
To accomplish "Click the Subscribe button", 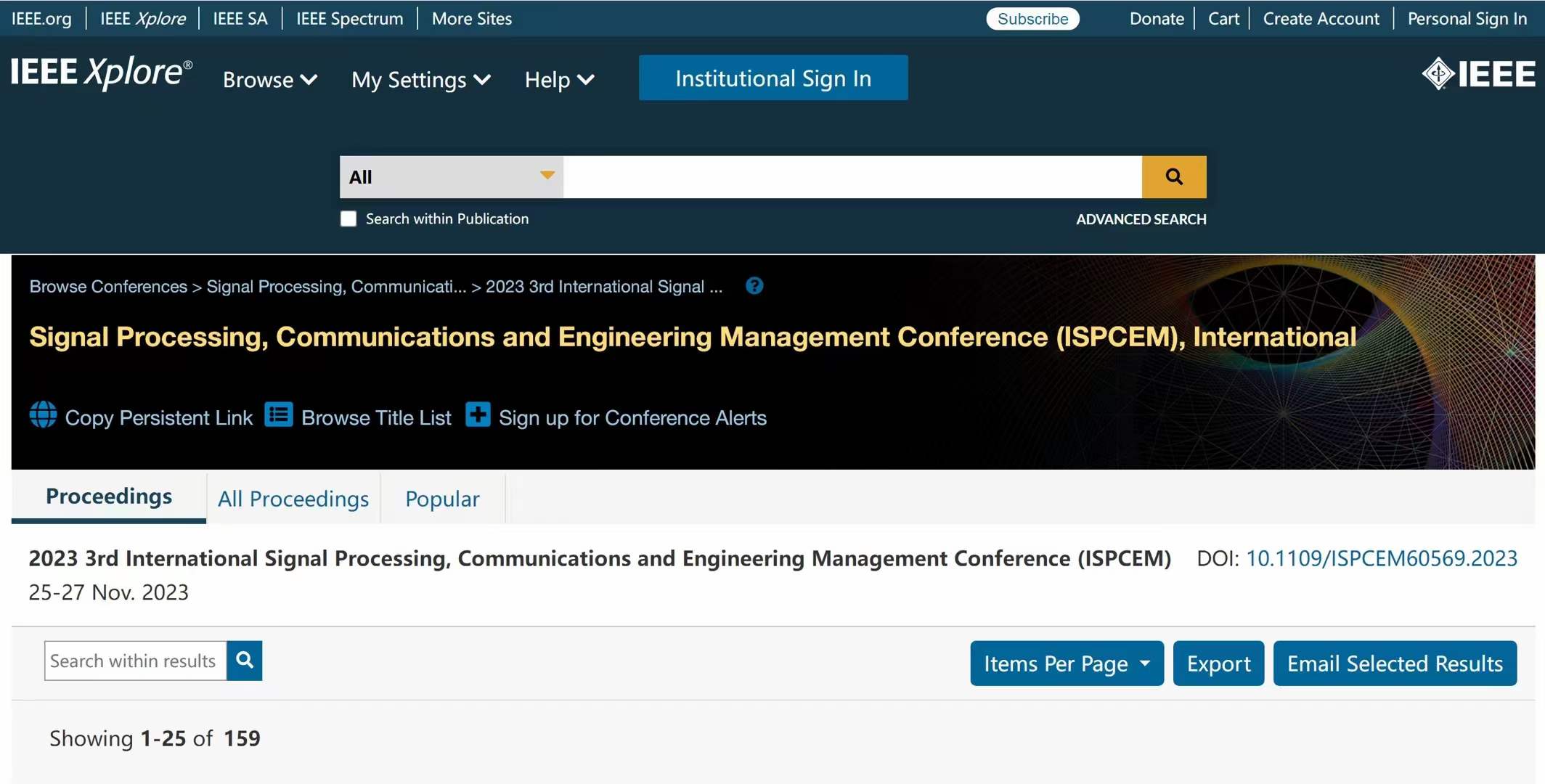I will click(x=1032, y=19).
